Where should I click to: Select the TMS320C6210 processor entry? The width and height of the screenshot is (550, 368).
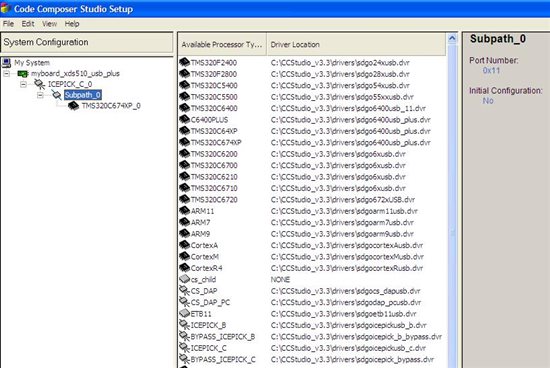point(214,177)
